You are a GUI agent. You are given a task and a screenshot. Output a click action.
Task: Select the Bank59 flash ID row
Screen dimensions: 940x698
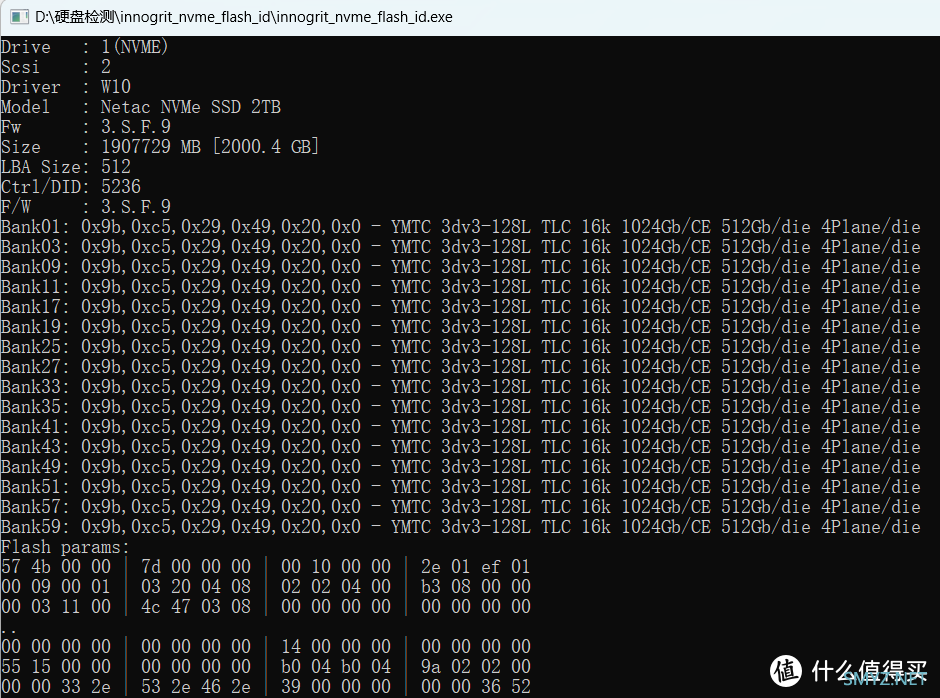point(460,526)
